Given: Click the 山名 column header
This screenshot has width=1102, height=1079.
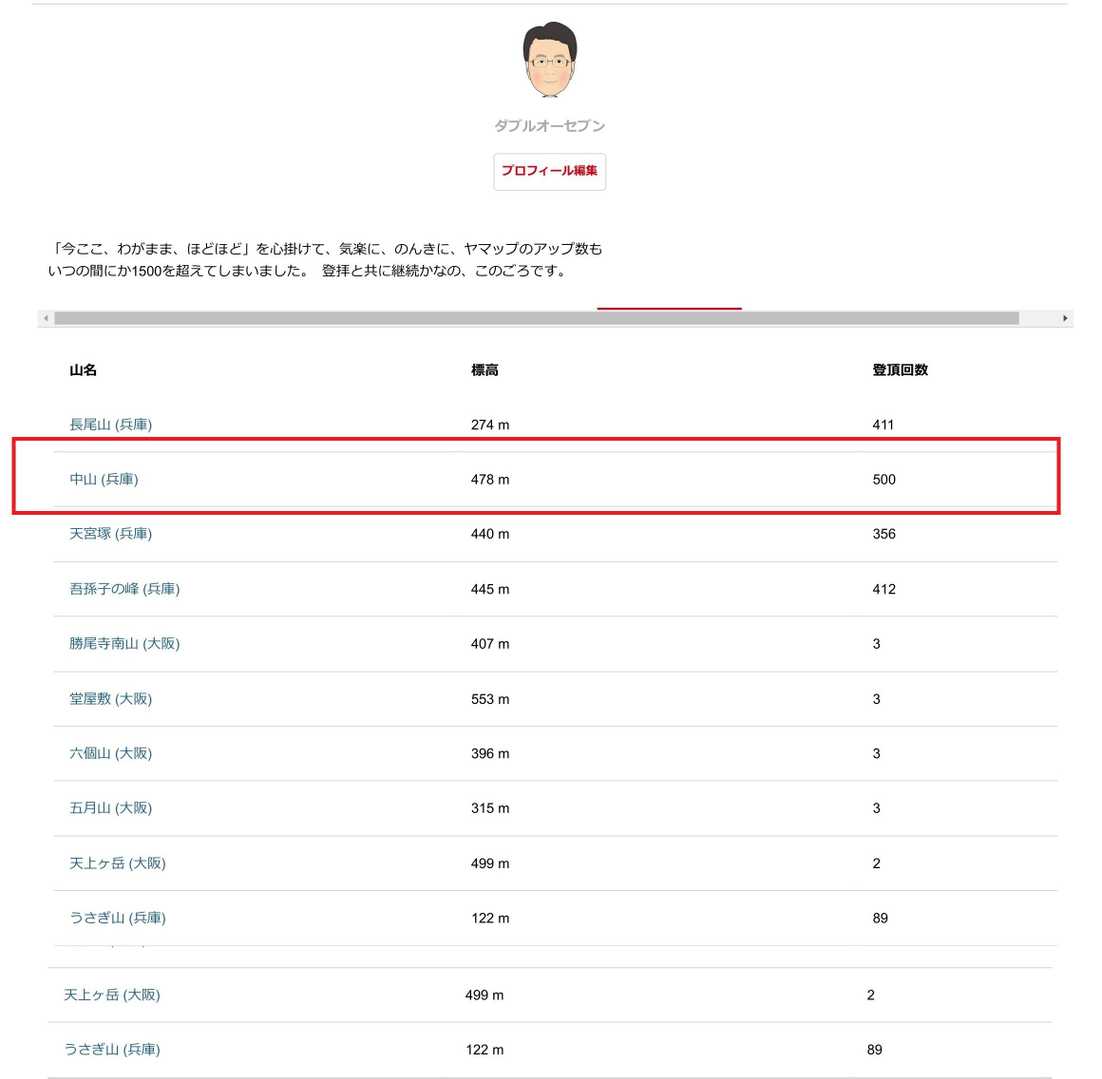Looking at the screenshot, I should click(83, 370).
